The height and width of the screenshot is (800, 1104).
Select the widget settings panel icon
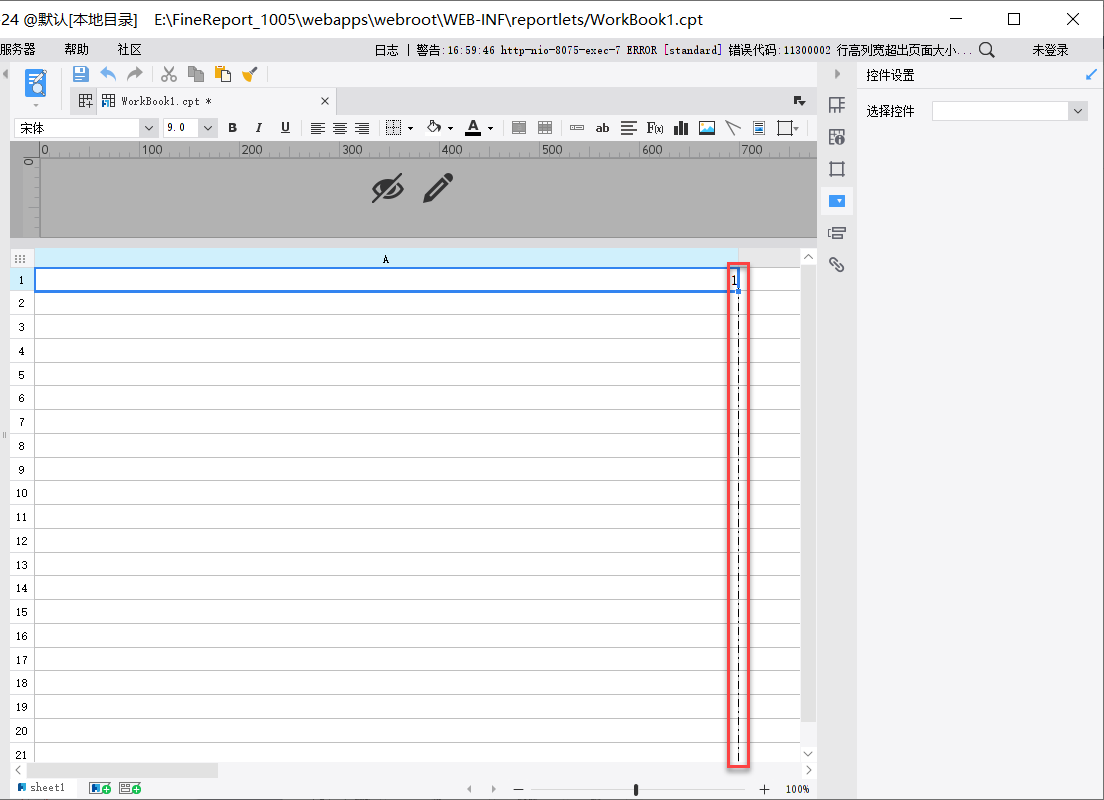click(x=836, y=201)
